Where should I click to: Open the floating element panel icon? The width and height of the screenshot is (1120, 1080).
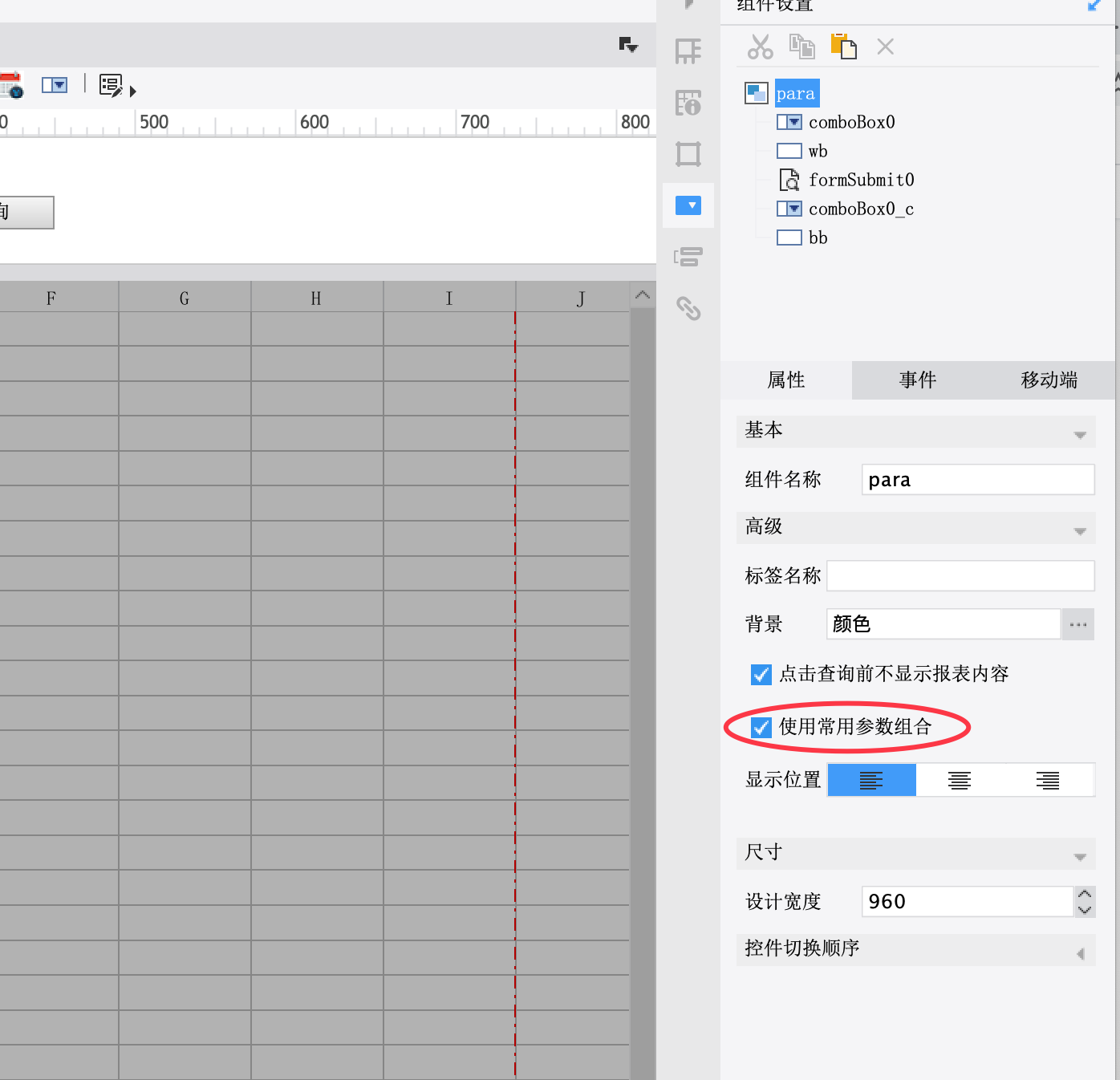point(688,154)
